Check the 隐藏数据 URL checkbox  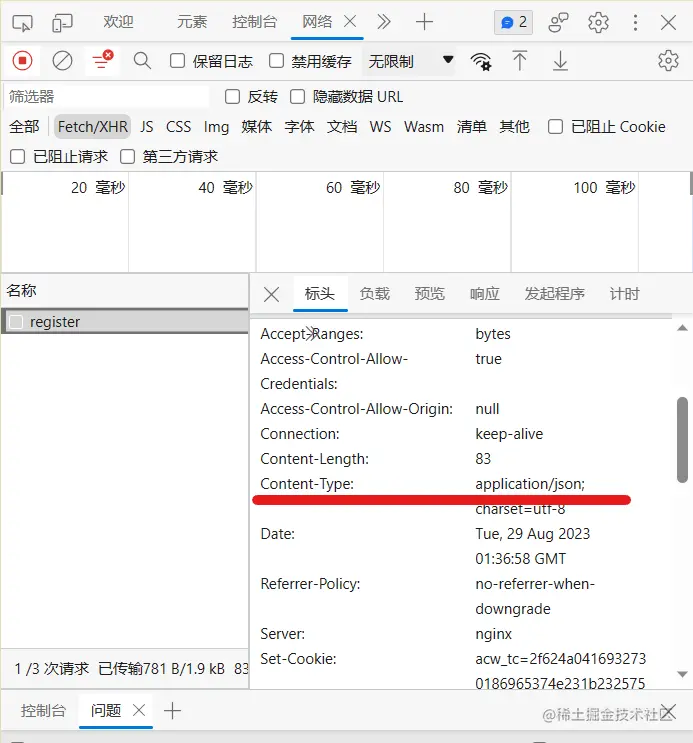pos(297,97)
